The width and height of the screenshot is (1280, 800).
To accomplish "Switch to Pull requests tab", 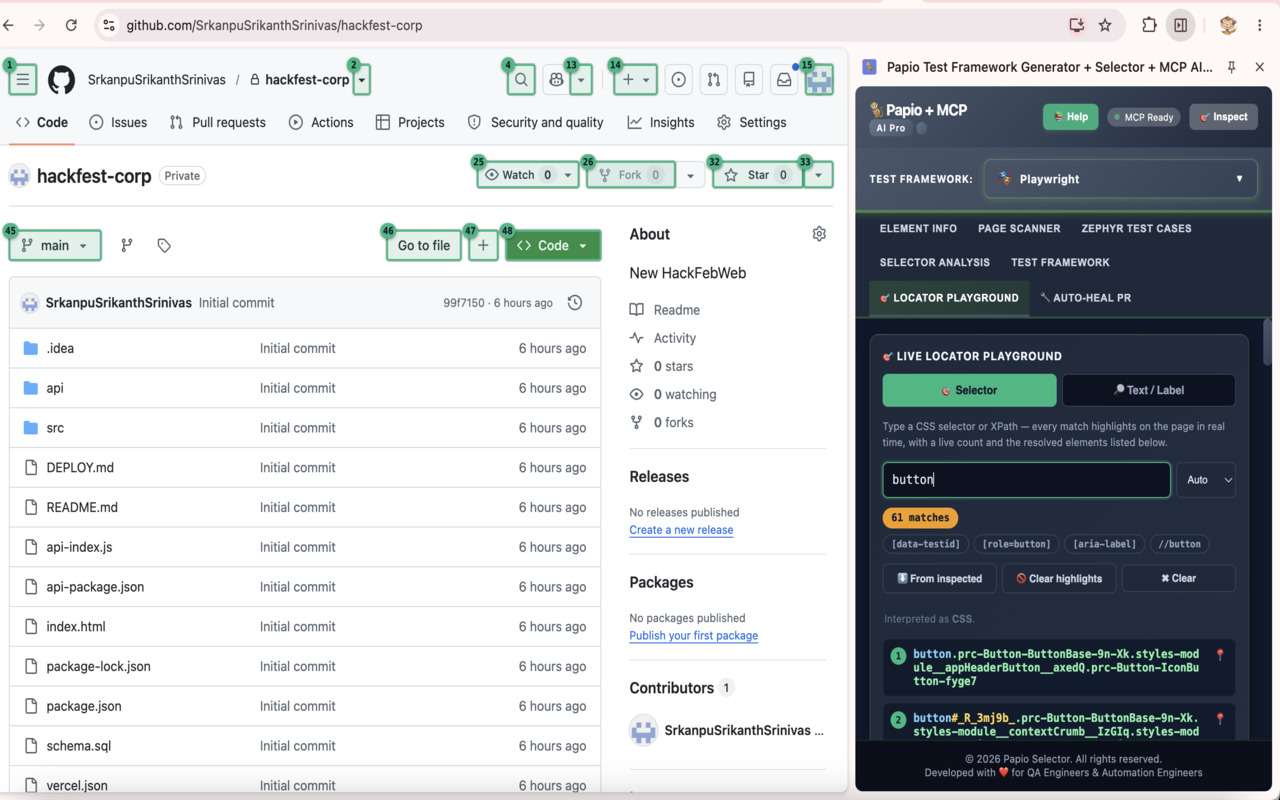I will click(x=217, y=122).
